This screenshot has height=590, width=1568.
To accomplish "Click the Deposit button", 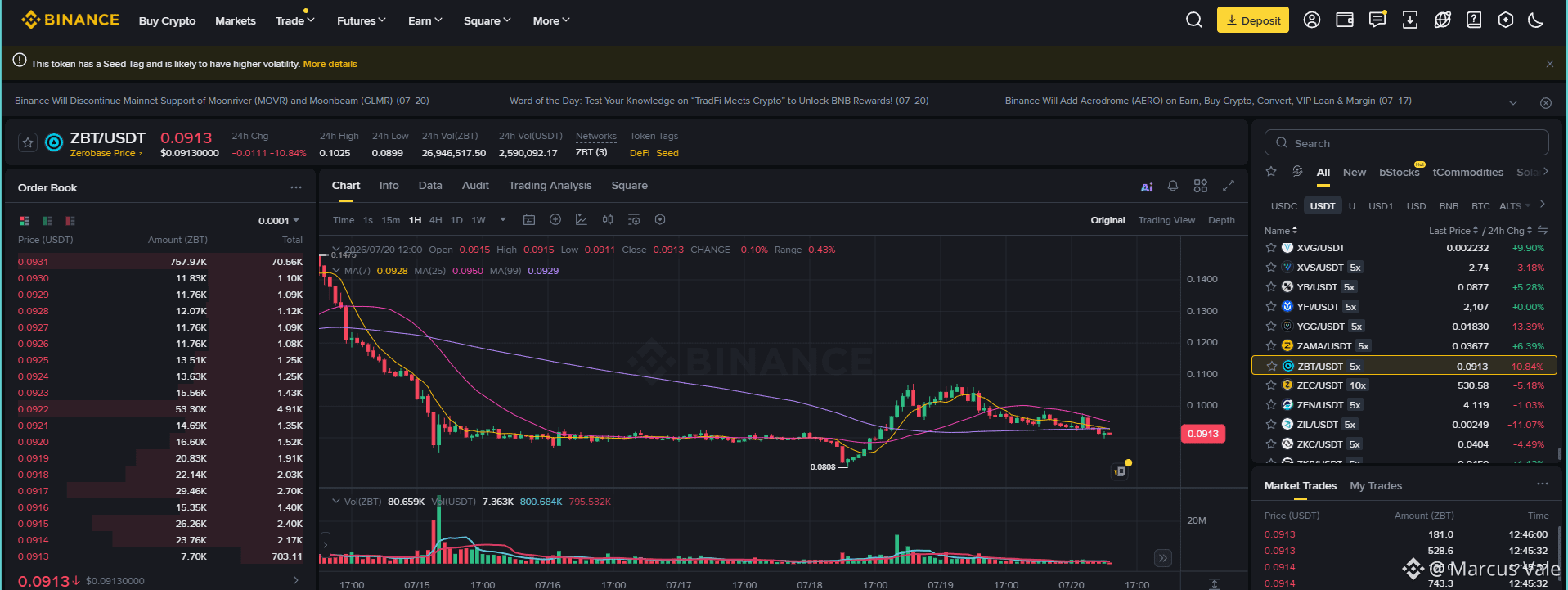I will pos(1253,20).
